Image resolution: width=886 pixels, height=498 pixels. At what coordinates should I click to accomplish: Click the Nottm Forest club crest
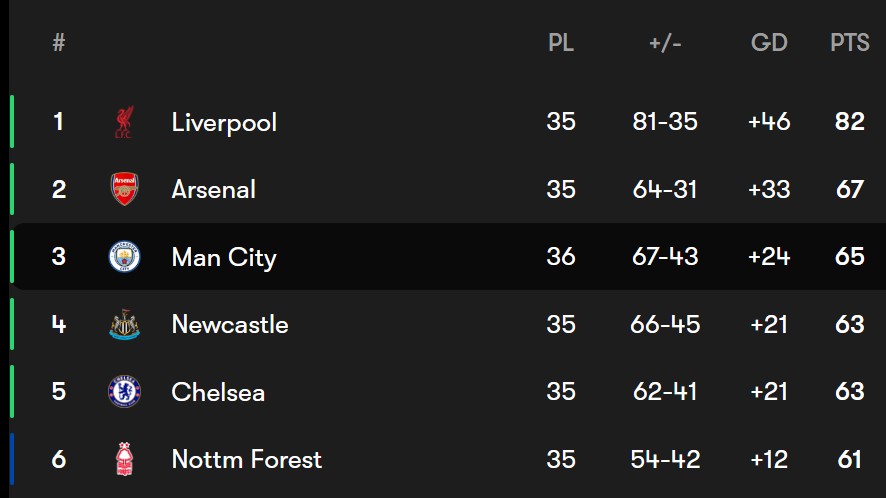(124, 459)
